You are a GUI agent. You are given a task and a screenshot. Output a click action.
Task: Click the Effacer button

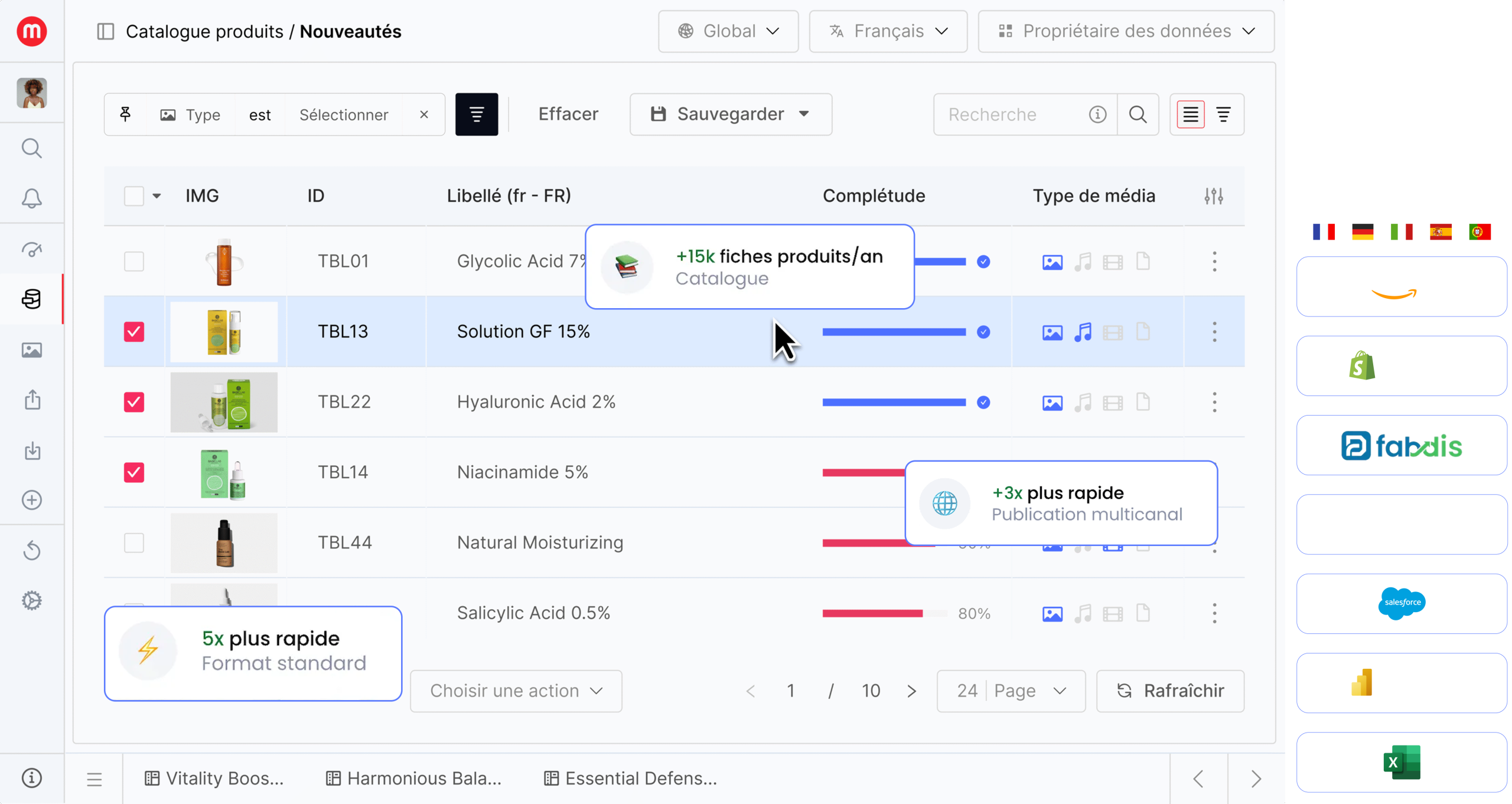click(568, 114)
